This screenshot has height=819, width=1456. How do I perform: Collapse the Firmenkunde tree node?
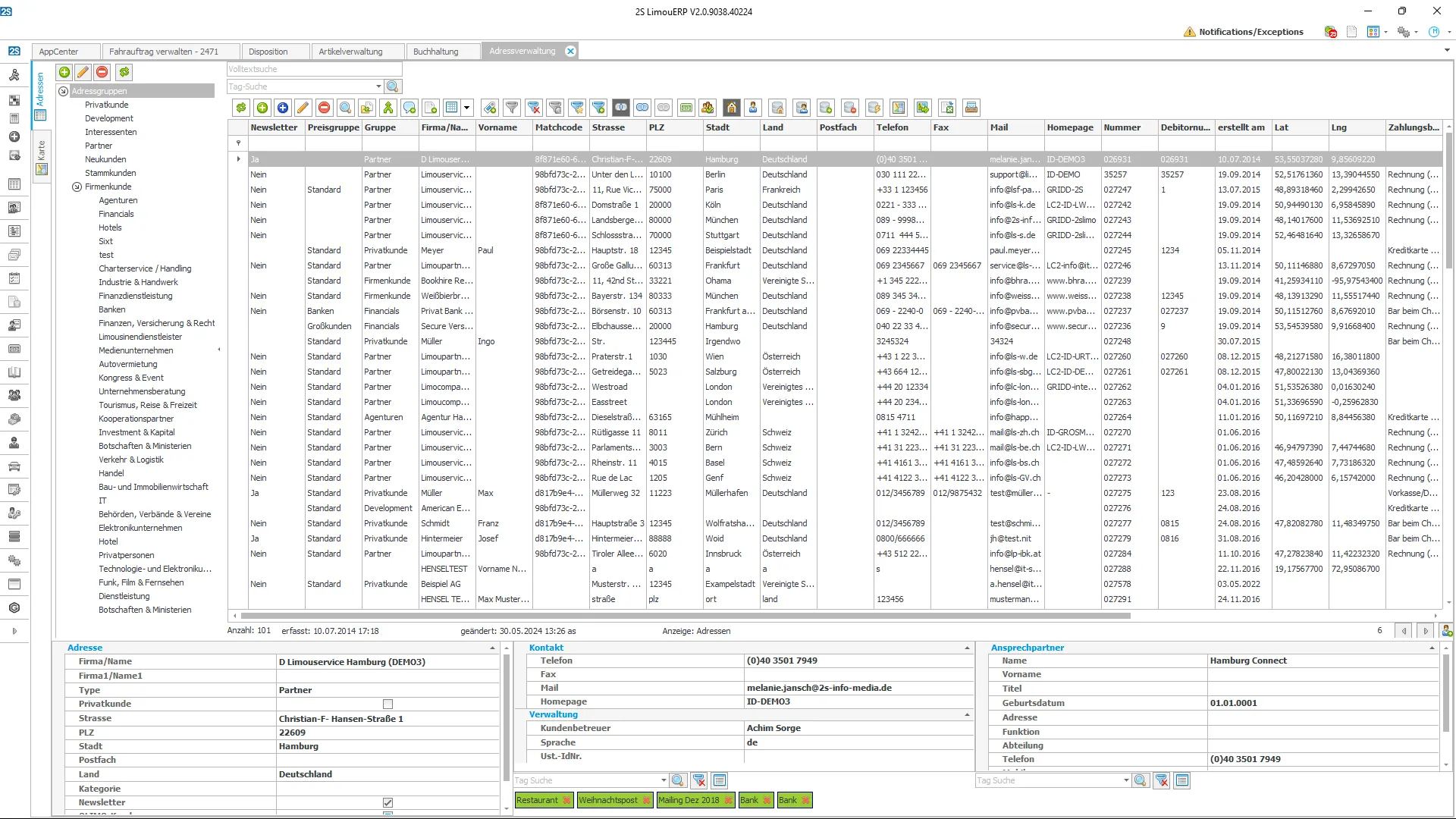[x=77, y=187]
